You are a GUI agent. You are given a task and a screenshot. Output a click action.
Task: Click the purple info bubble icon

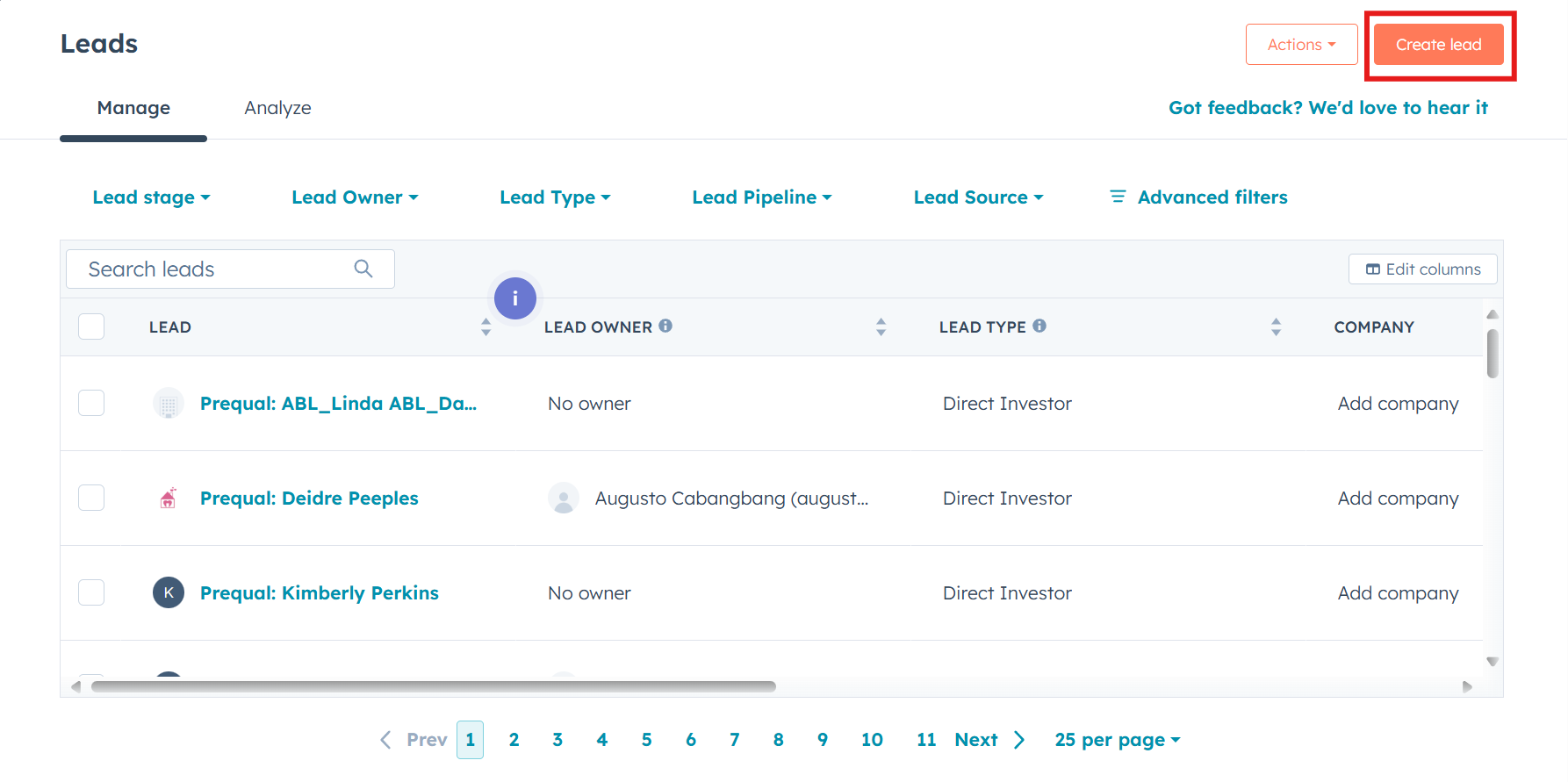point(514,298)
